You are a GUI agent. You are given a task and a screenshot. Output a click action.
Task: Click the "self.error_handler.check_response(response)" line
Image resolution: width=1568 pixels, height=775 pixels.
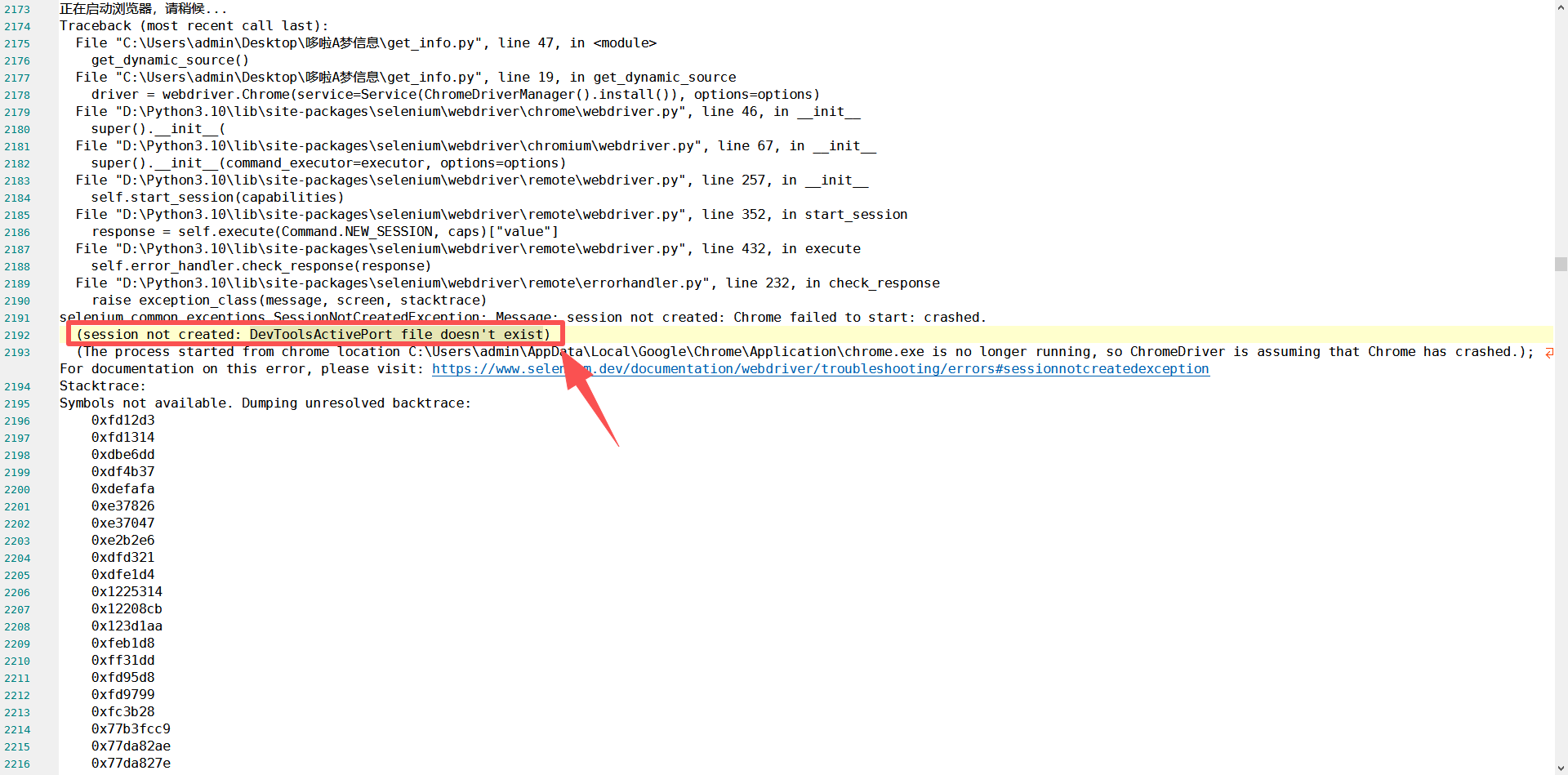coord(261,266)
